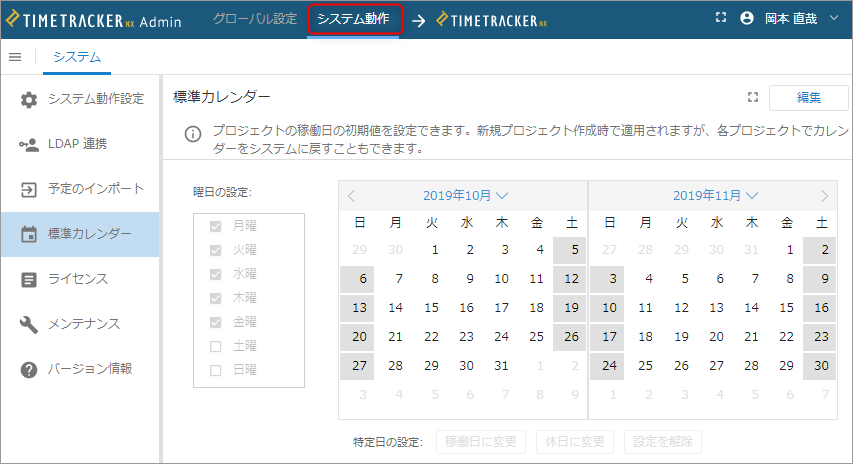Open ライセンス in sidebar
853x464 pixels.
(81, 279)
